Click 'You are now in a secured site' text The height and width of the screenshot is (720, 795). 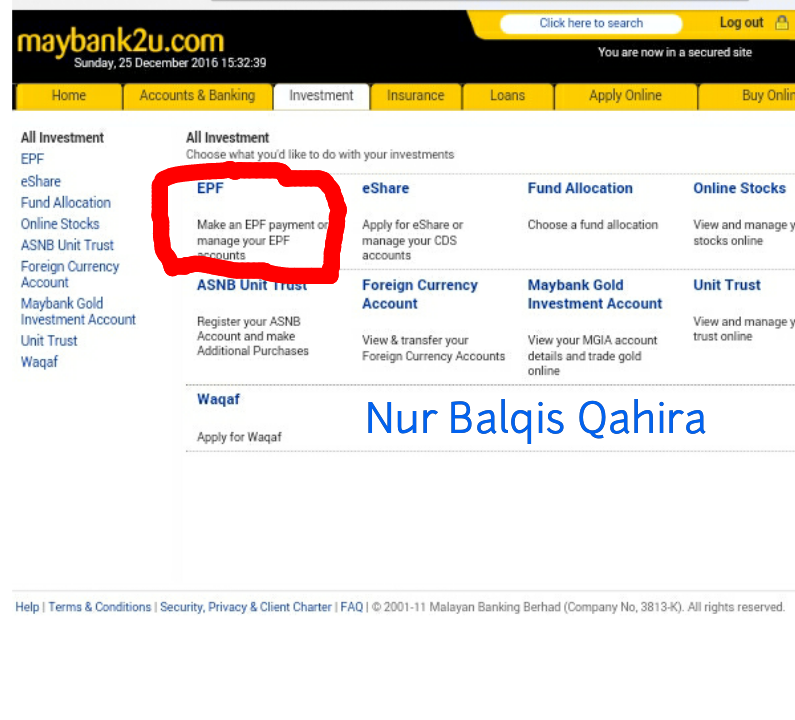coord(675,52)
